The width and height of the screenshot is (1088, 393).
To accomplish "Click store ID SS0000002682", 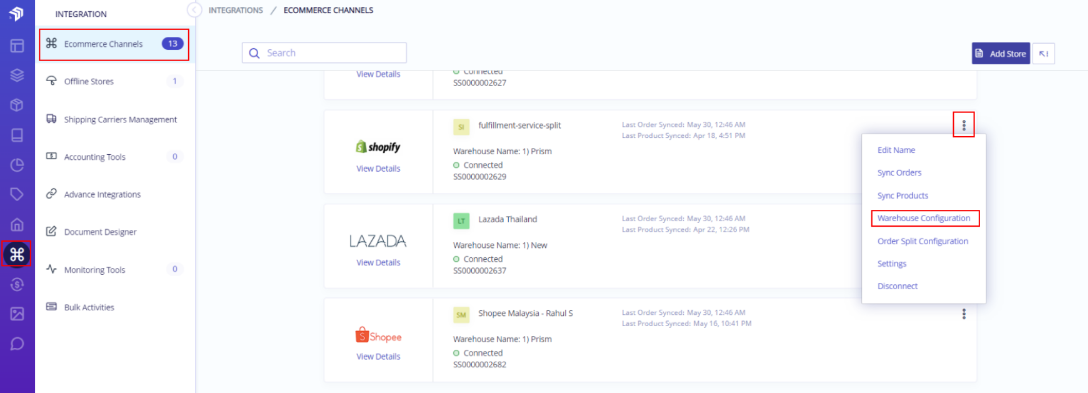I will point(479,365).
